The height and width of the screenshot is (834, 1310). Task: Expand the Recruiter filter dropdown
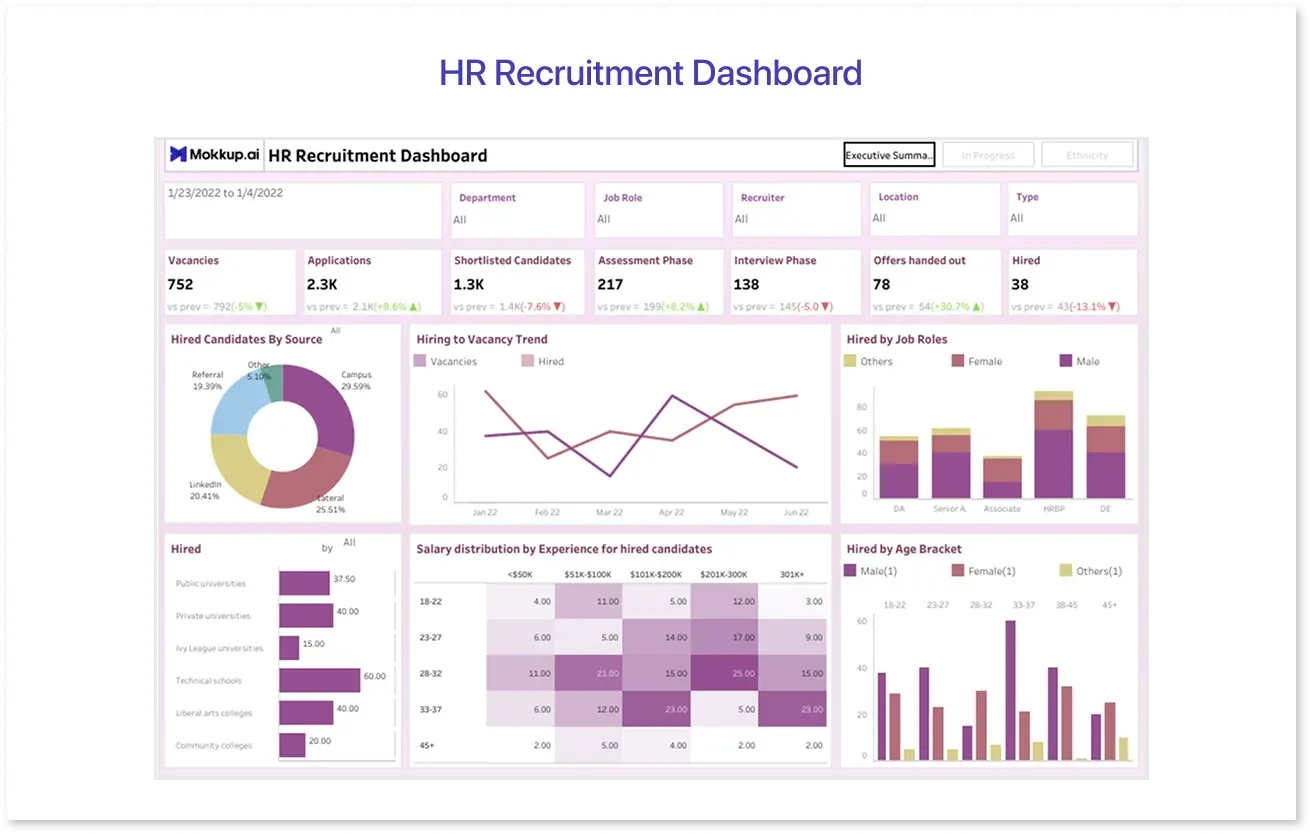coord(795,210)
